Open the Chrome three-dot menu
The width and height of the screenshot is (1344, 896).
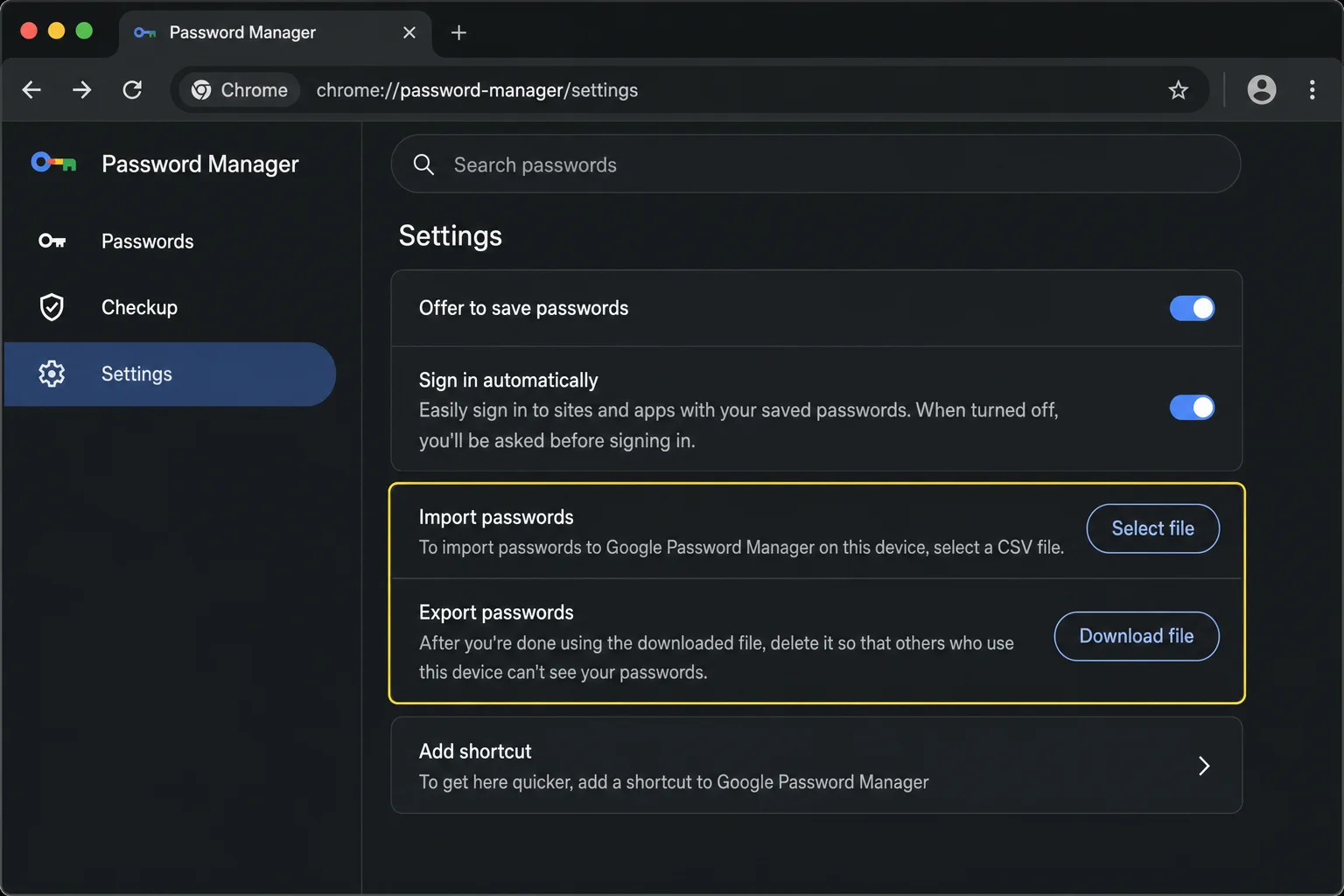coord(1312,89)
